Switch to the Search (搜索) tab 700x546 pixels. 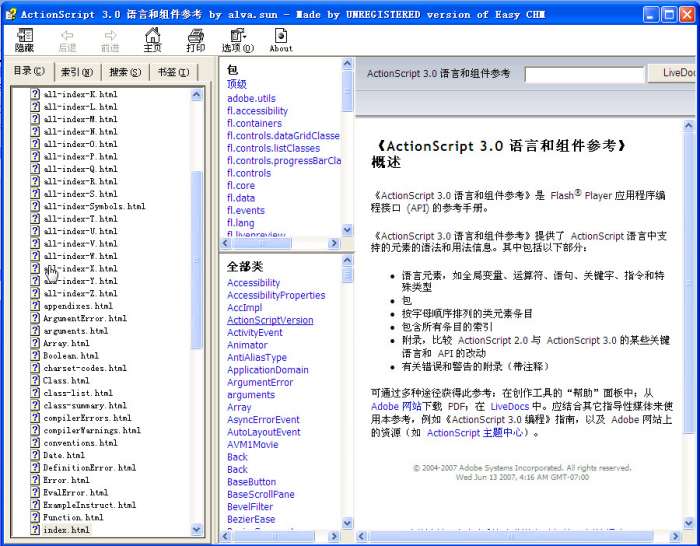click(125, 72)
